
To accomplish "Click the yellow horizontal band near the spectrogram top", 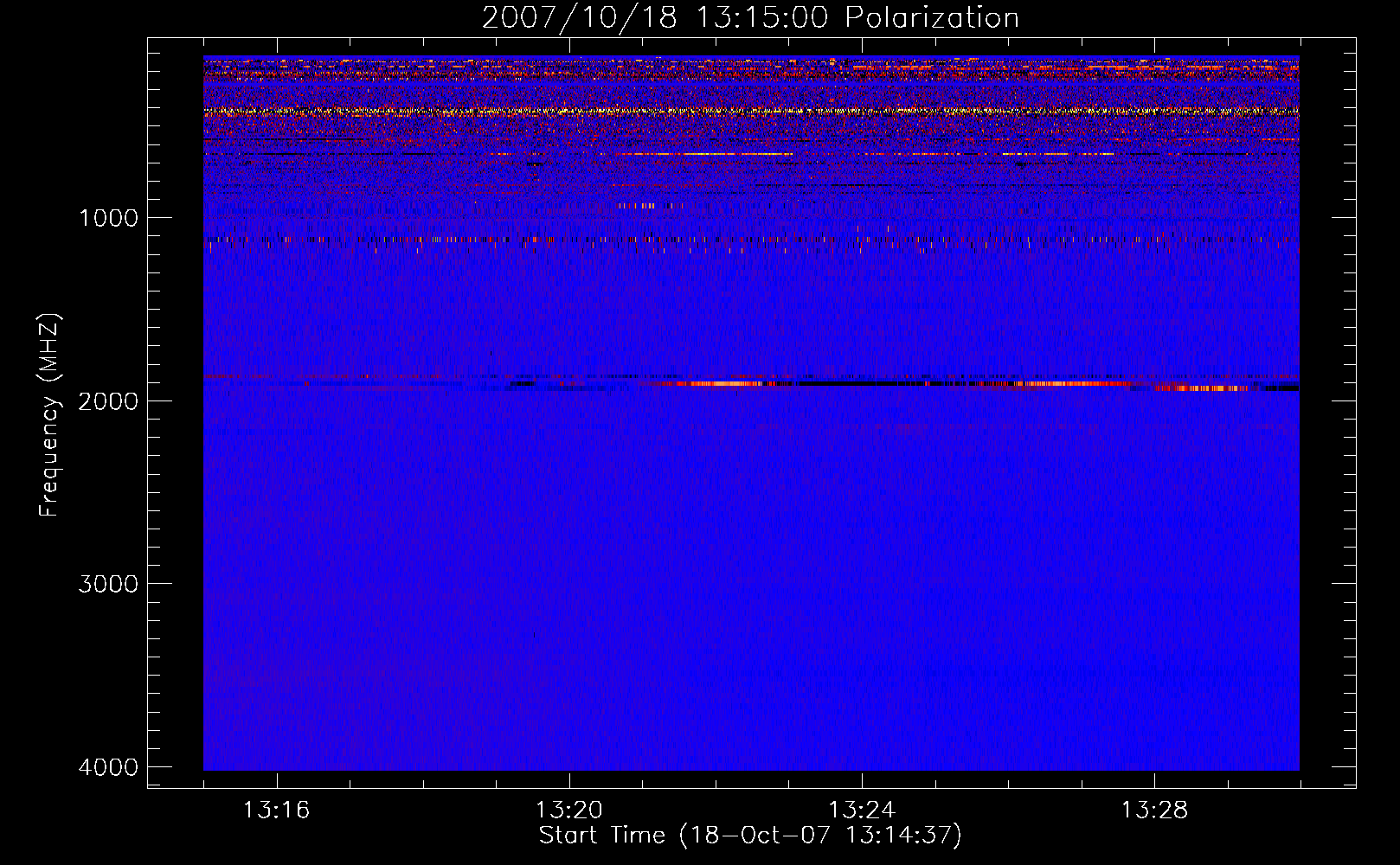I will pyautogui.click(x=751, y=111).
